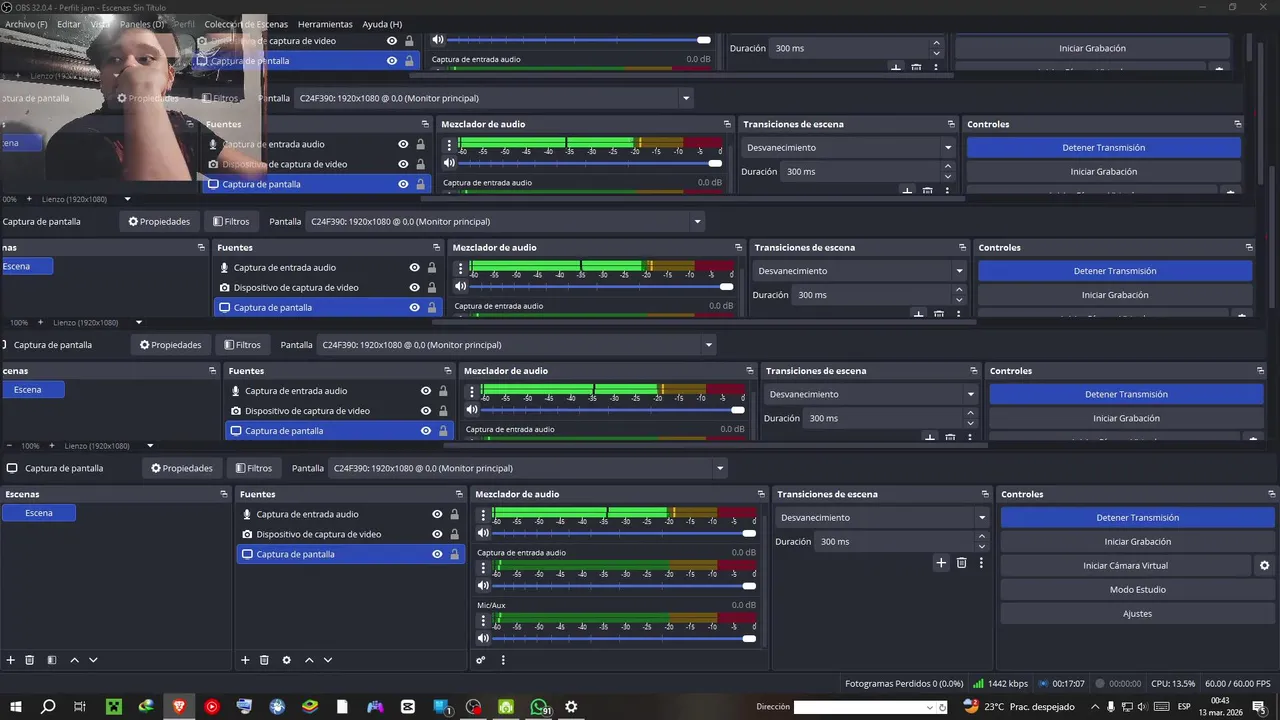Open the Editar menu
1280x720 pixels.
(x=68, y=24)
